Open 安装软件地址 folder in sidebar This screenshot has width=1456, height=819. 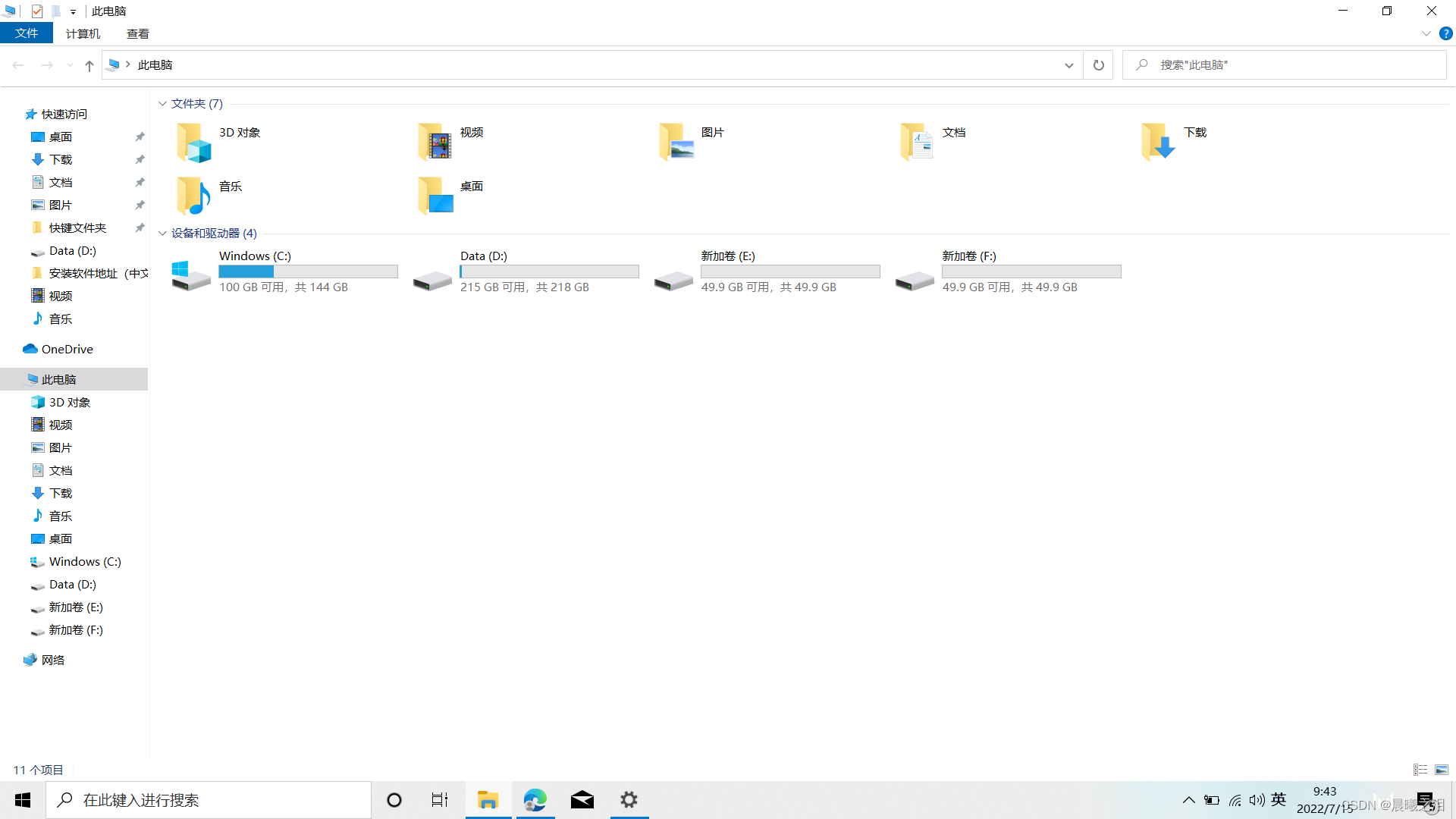99,274
